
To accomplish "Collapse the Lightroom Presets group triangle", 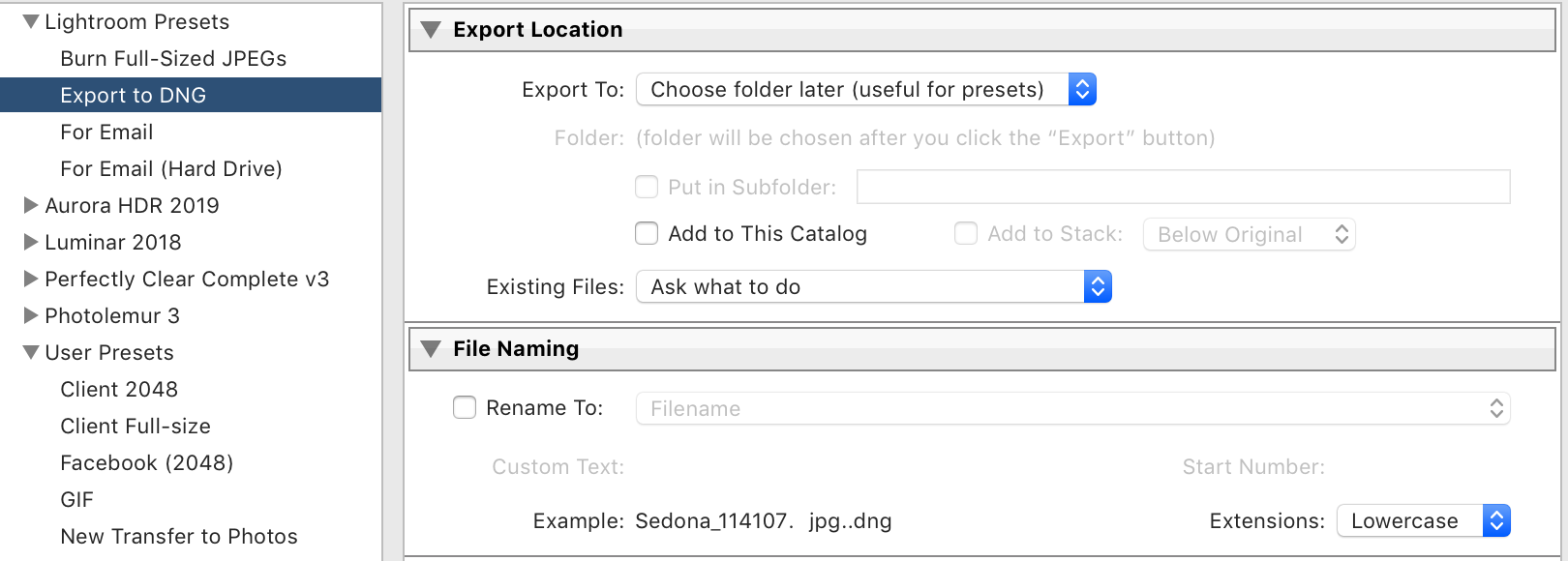I will pyautogui.click(x=31, y=21).
